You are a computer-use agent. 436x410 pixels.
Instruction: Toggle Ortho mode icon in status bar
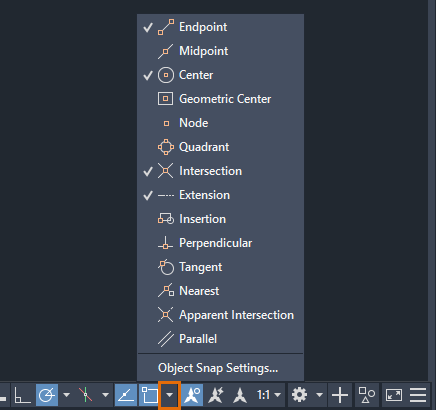[23, 395]
